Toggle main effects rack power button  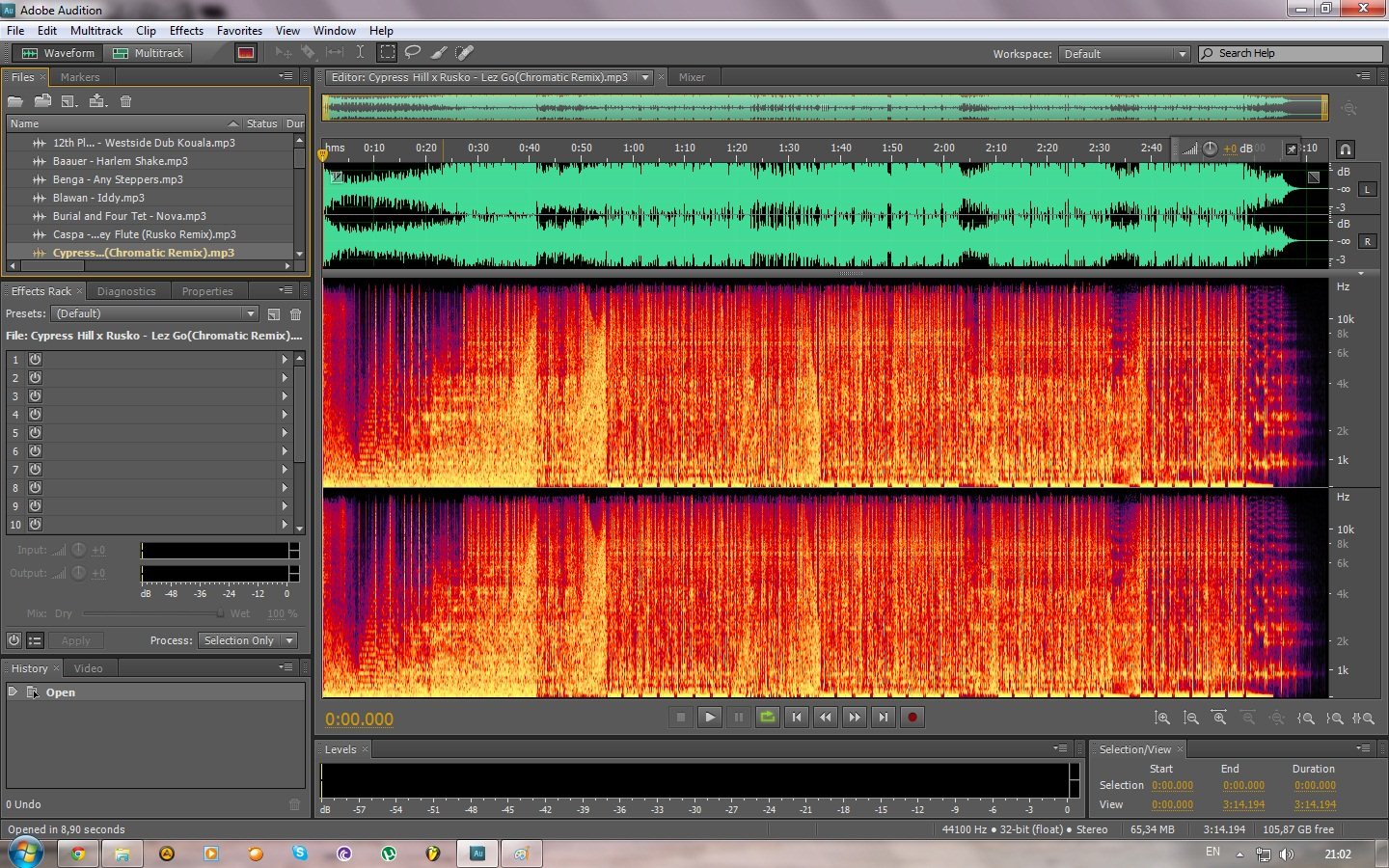coord(14,640)
